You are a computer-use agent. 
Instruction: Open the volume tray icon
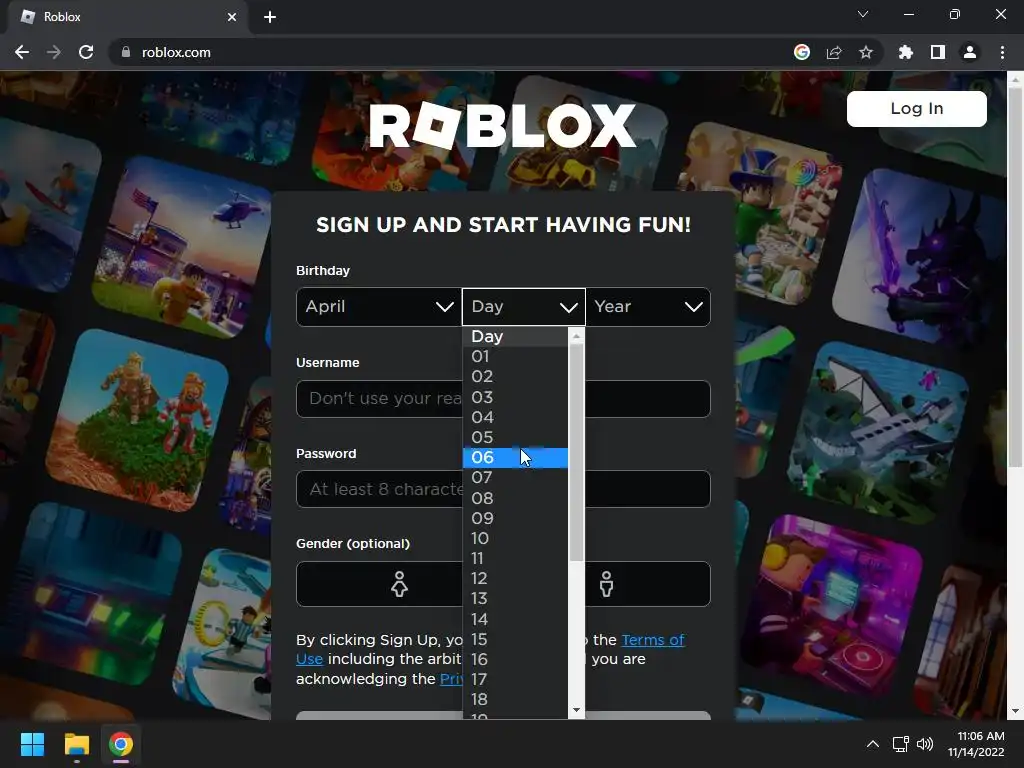point(925,744)
